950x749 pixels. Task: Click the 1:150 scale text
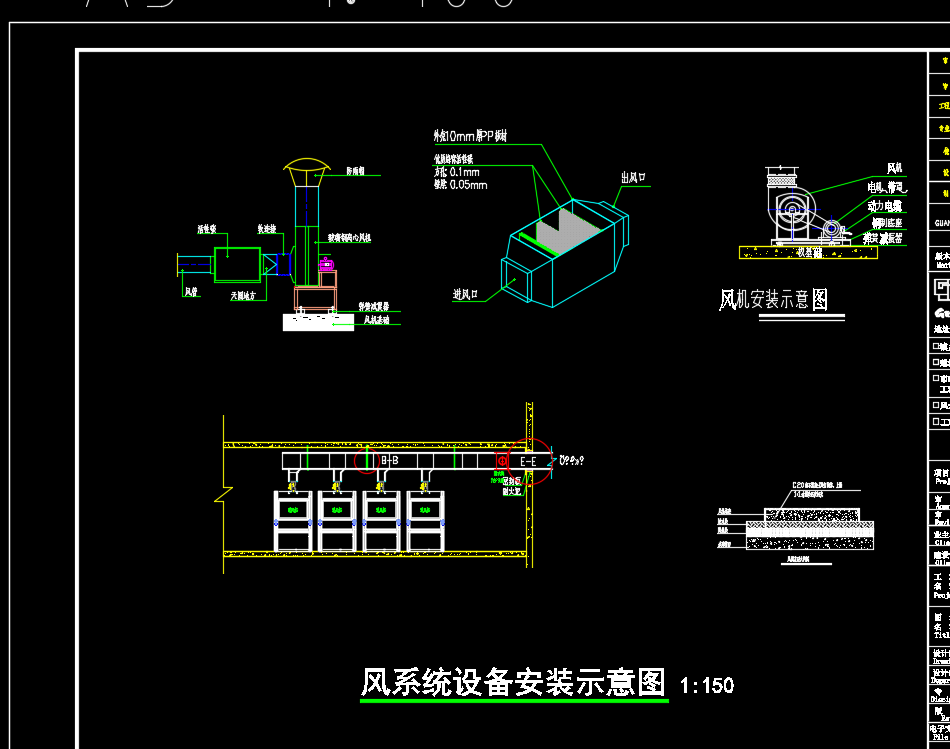point(706,686)
